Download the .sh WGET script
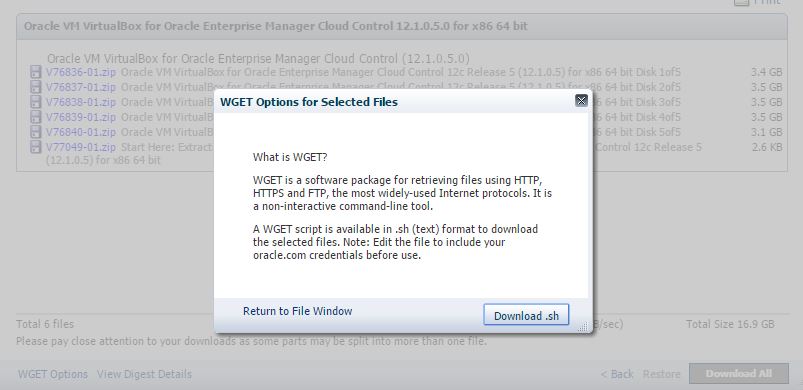This screenshot has height=390, width=803. (x=526, y=315)
